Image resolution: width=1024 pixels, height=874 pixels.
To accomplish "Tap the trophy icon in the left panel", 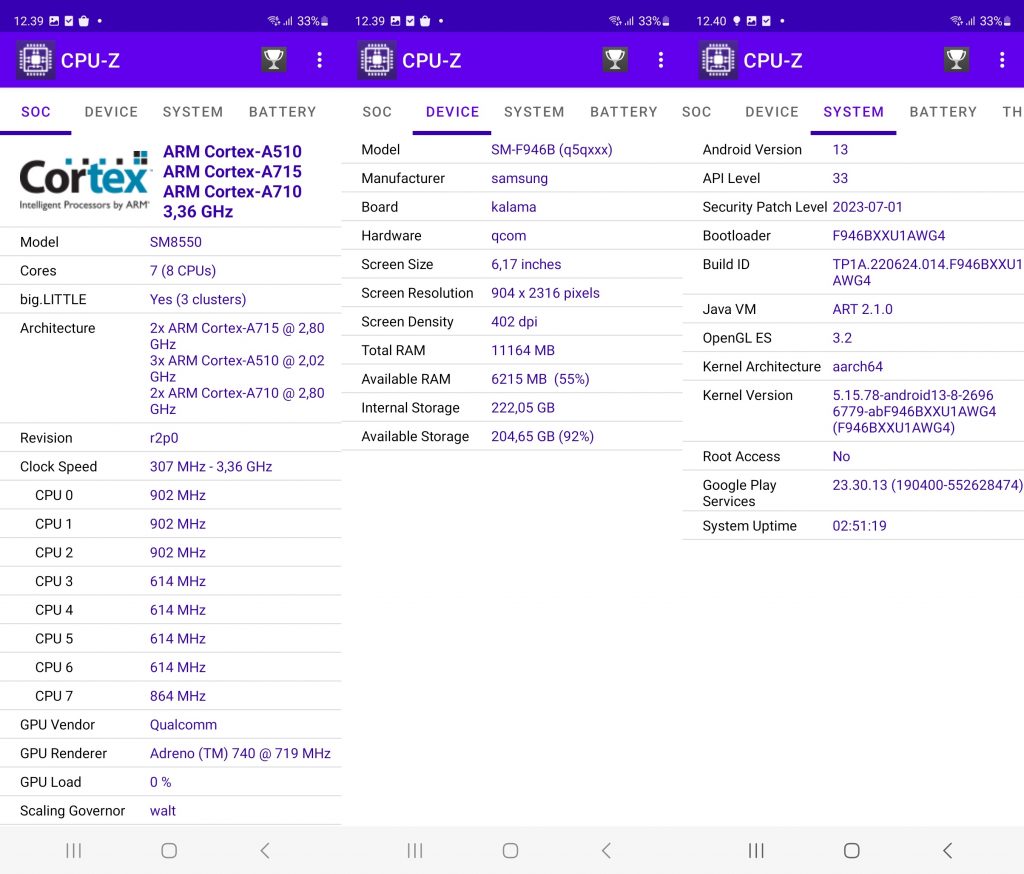I will [x=274, y=60].
